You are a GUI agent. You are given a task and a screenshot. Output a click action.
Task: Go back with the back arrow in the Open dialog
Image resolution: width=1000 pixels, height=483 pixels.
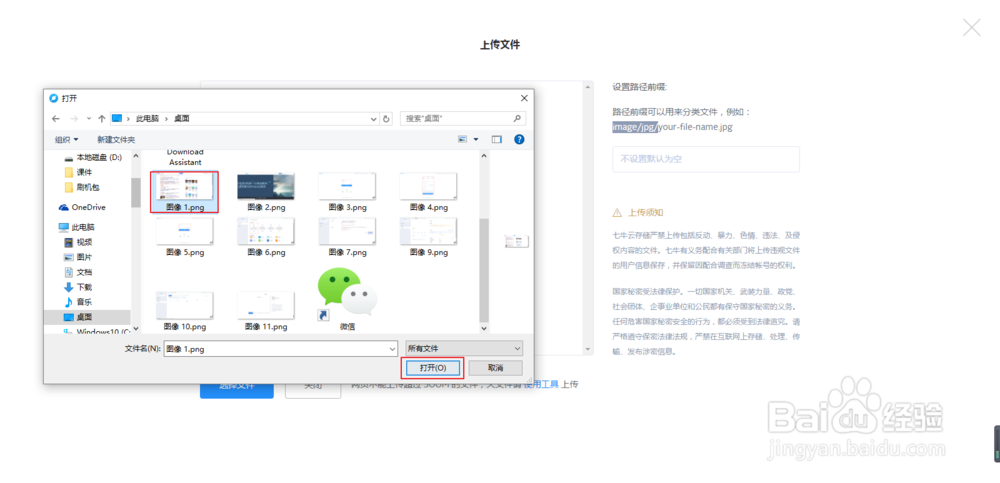point(56,119)
